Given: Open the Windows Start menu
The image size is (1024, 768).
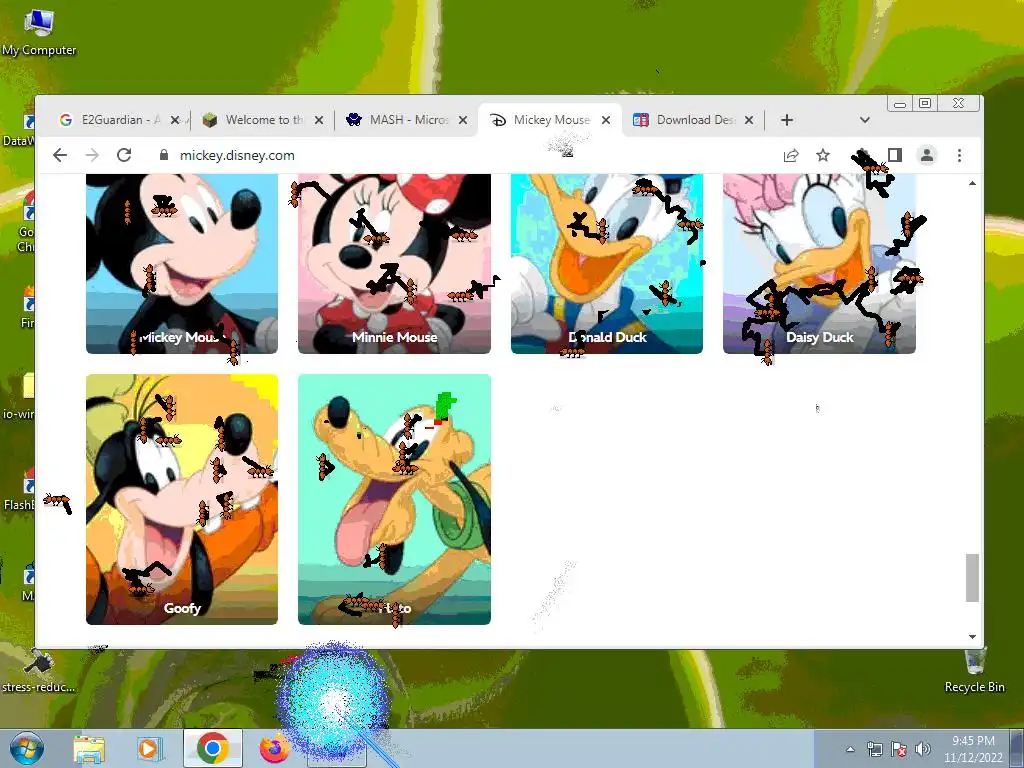Looking at the screenshot, I should click(26, 748).
